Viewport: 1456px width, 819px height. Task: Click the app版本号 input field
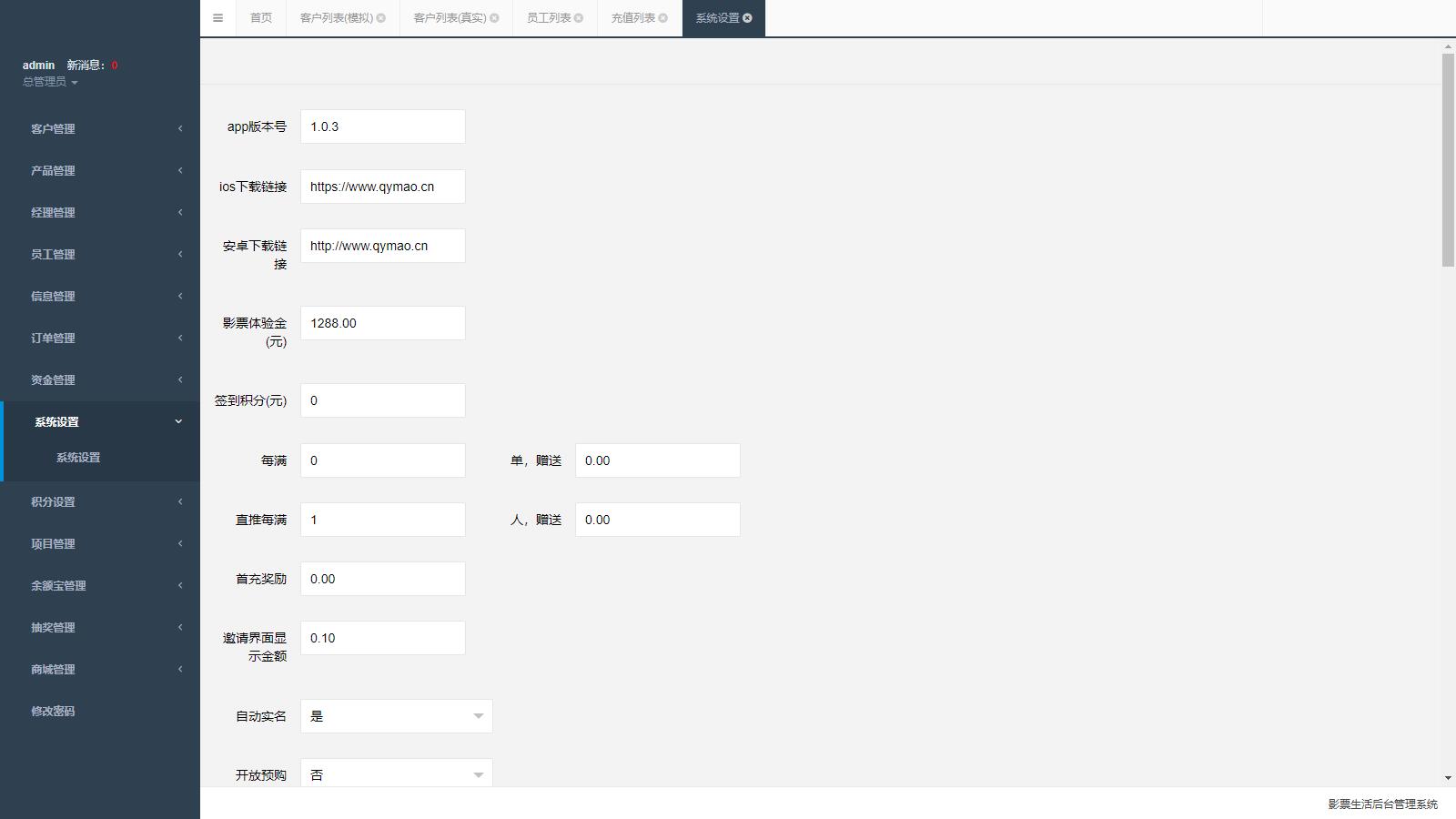tap(382, 126)
